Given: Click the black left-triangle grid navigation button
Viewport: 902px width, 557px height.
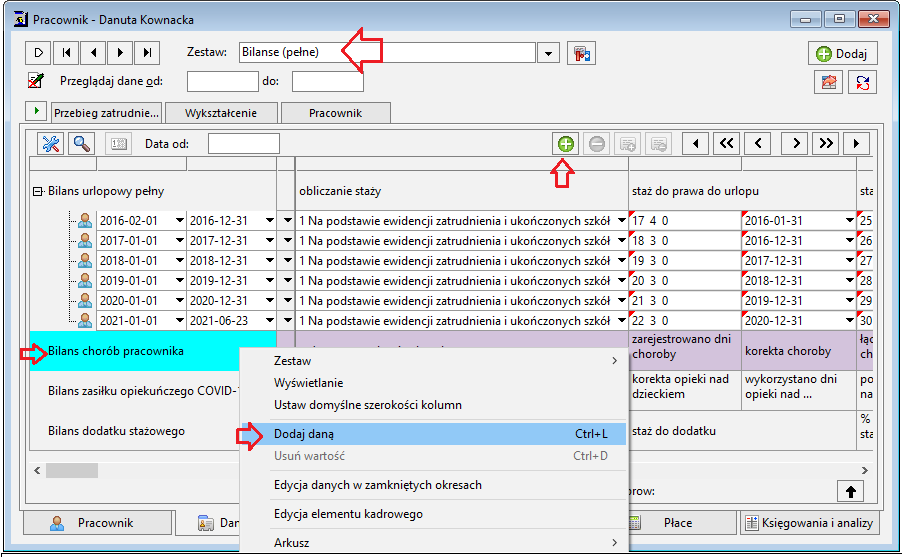Looking at the screenshot, I should click(695, 143).
